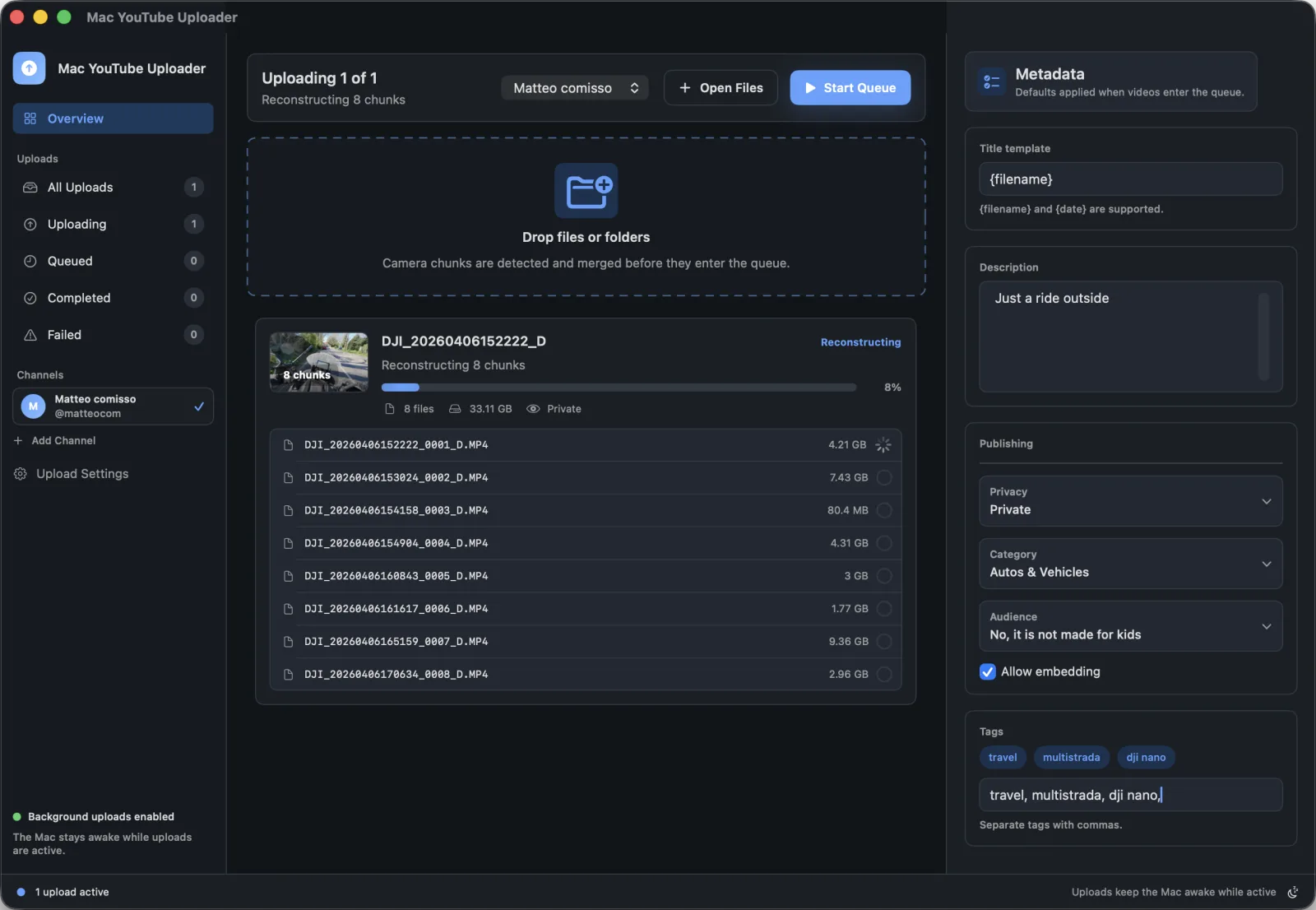The width and height of the screenshot is (1316, 910).
Task: Show the Uploading list in the sidebar
Action: pyautogui.click(x=113, y=224)
